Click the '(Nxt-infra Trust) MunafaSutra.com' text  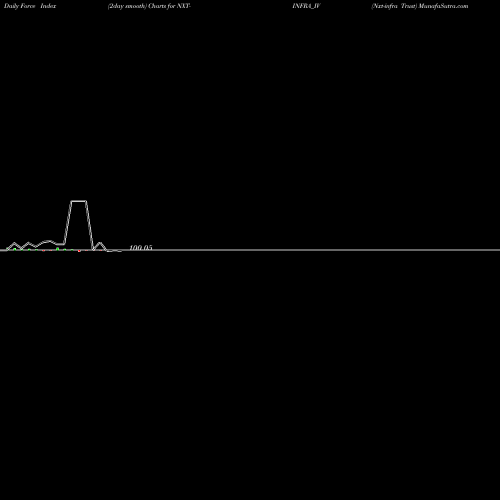click(420, 6)
